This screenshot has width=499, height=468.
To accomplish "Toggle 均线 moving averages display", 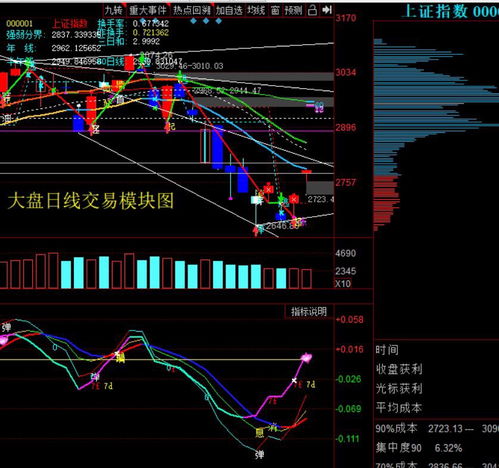I will pyautogui.click(x=256, y=10).
